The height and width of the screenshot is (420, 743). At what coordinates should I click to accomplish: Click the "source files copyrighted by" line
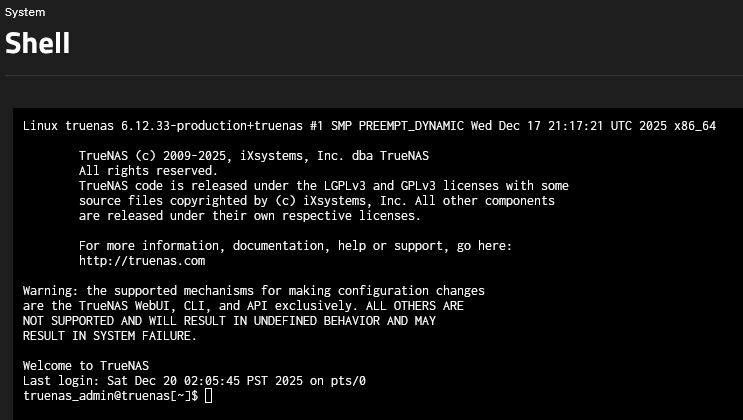[316, 201]
